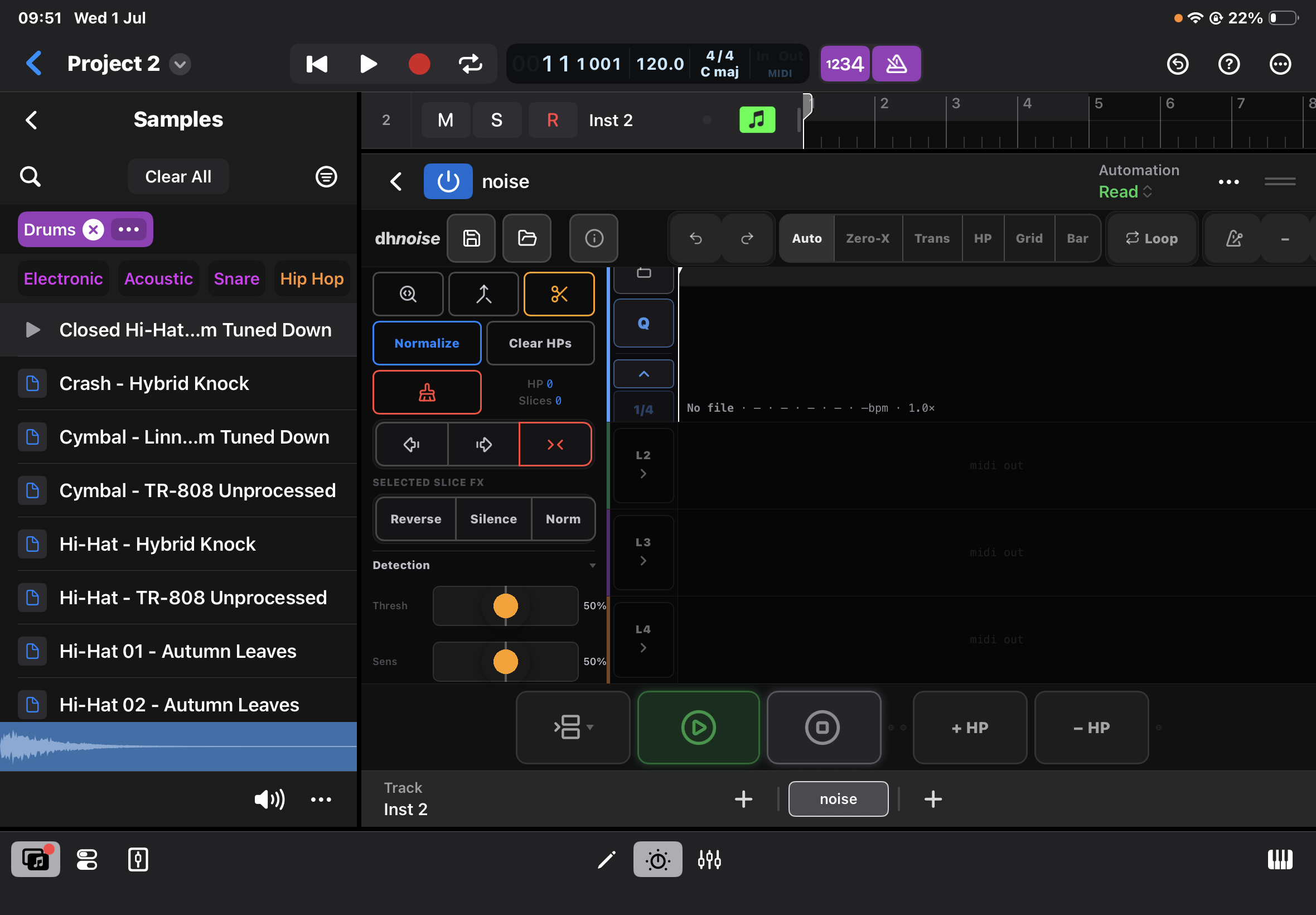The image size is (1316, 915).
Task: Expand the L2 lane chevron
Action: (644, 474)
